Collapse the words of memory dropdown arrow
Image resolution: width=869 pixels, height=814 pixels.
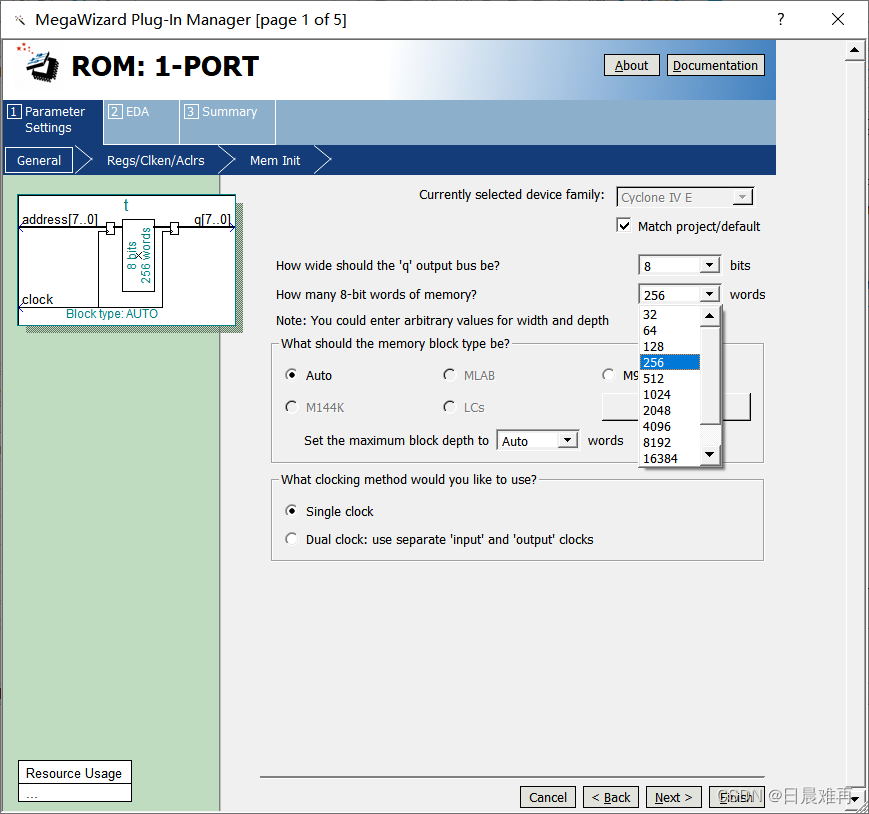pyautogui.click(x=709, y=294)
